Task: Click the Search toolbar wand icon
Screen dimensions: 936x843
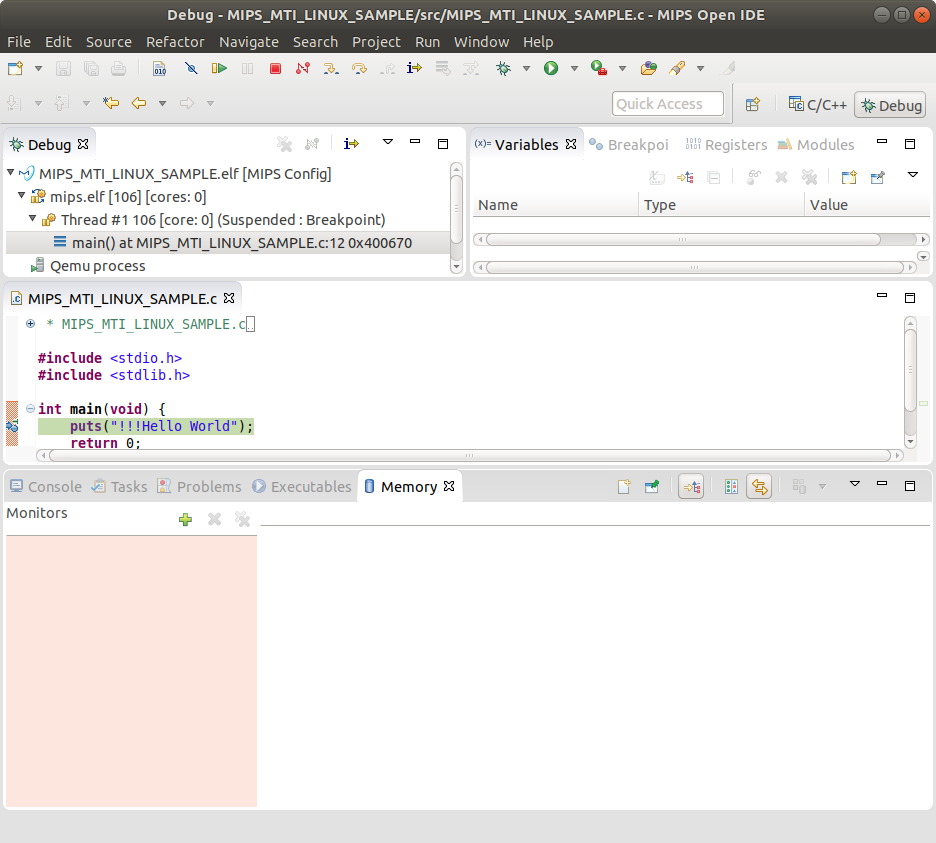Action: click(677, 69)
